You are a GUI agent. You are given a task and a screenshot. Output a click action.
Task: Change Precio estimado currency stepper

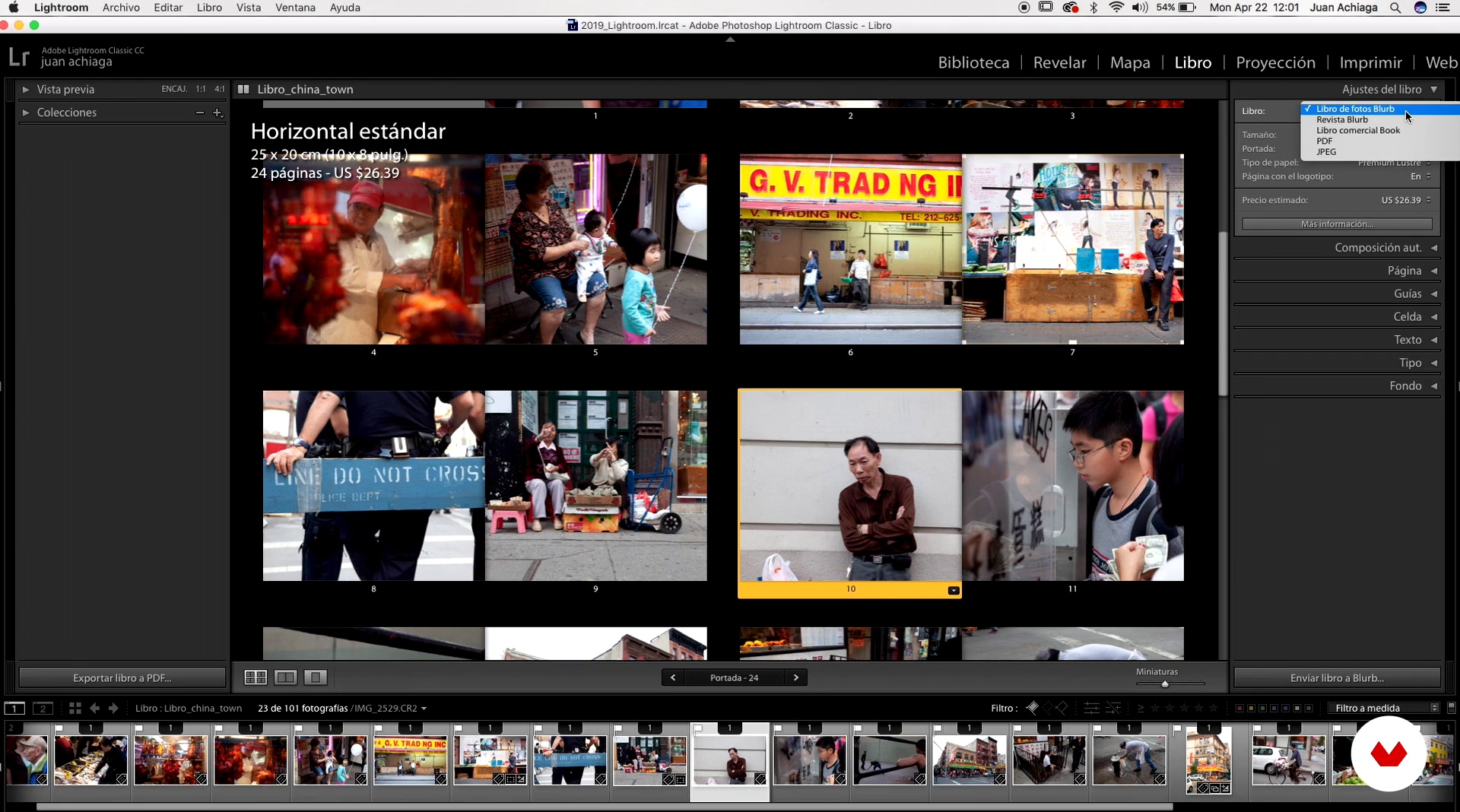[1429, 200]
